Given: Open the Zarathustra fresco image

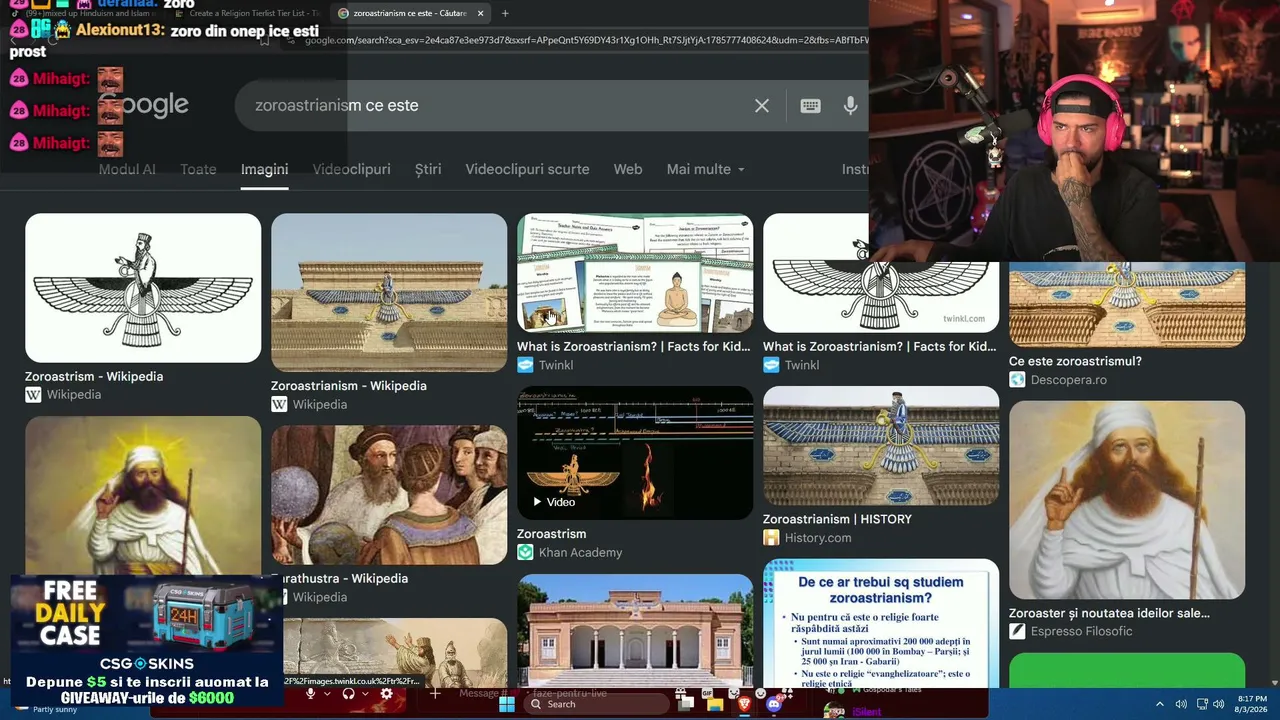Looking at the screenshot, I should click(389, 495).
